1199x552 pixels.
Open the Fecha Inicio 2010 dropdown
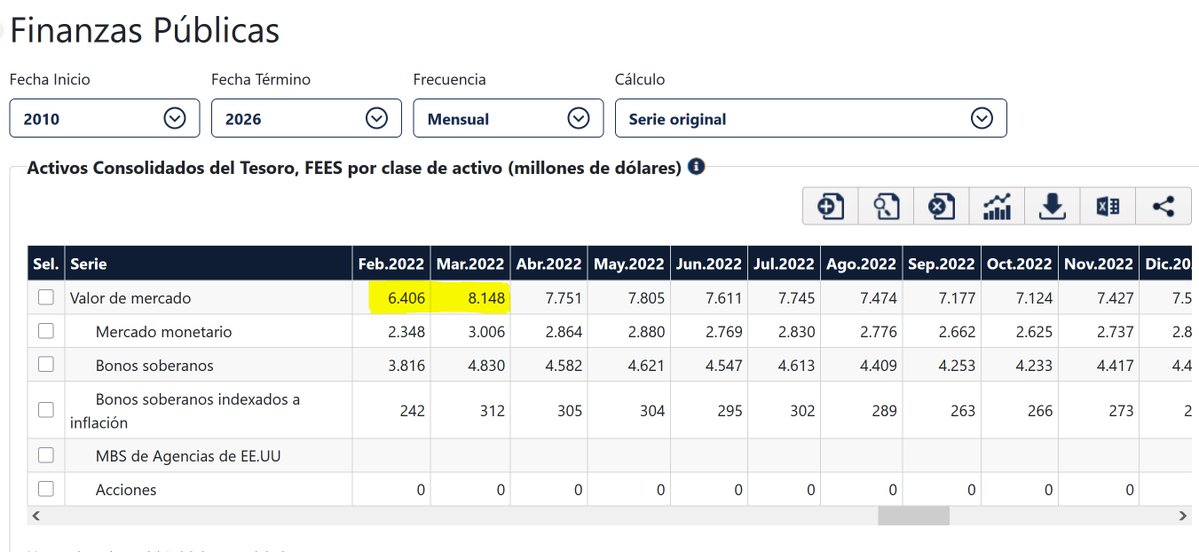coord(105,119)
